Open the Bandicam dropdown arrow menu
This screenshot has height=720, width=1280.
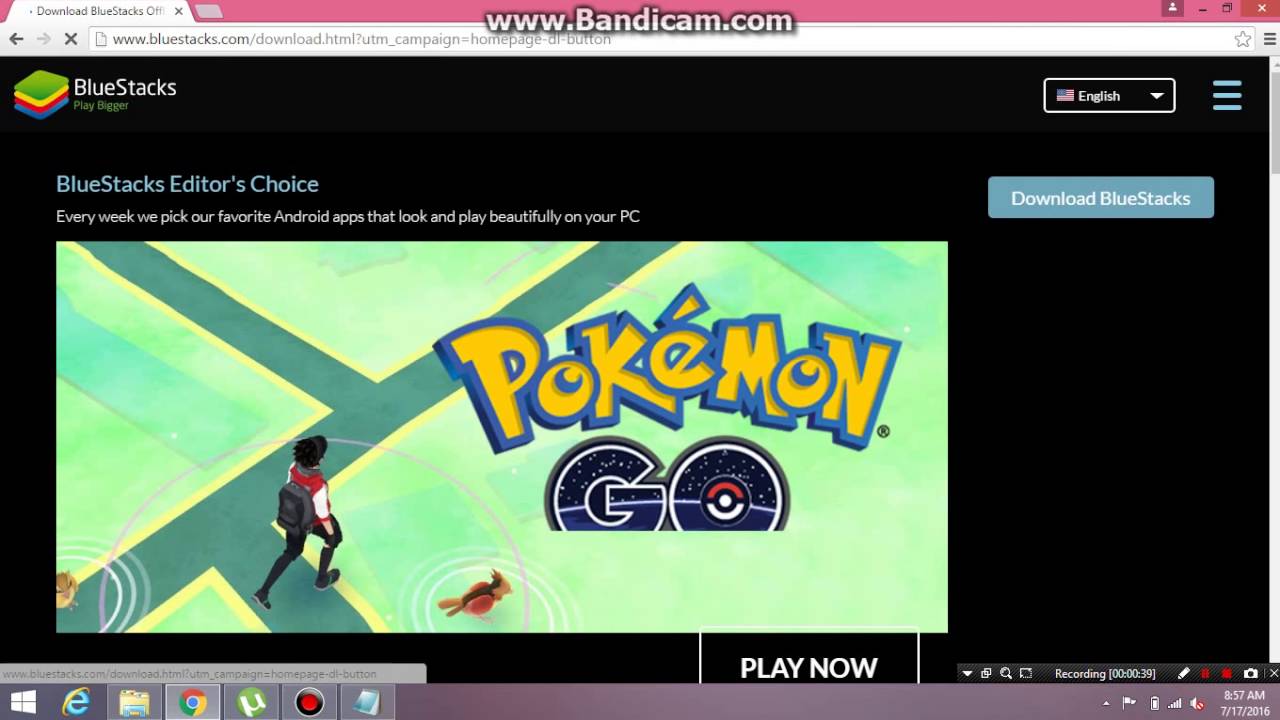click(x=967, y=674)
